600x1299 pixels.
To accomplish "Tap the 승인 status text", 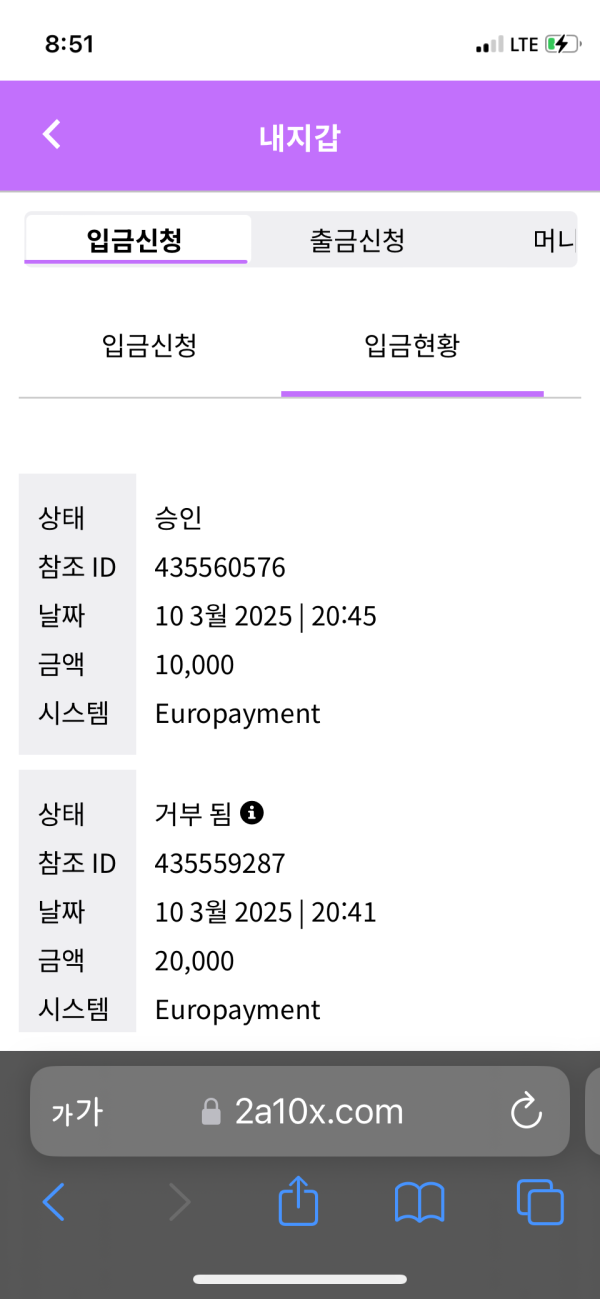I will tap(179, 518).
